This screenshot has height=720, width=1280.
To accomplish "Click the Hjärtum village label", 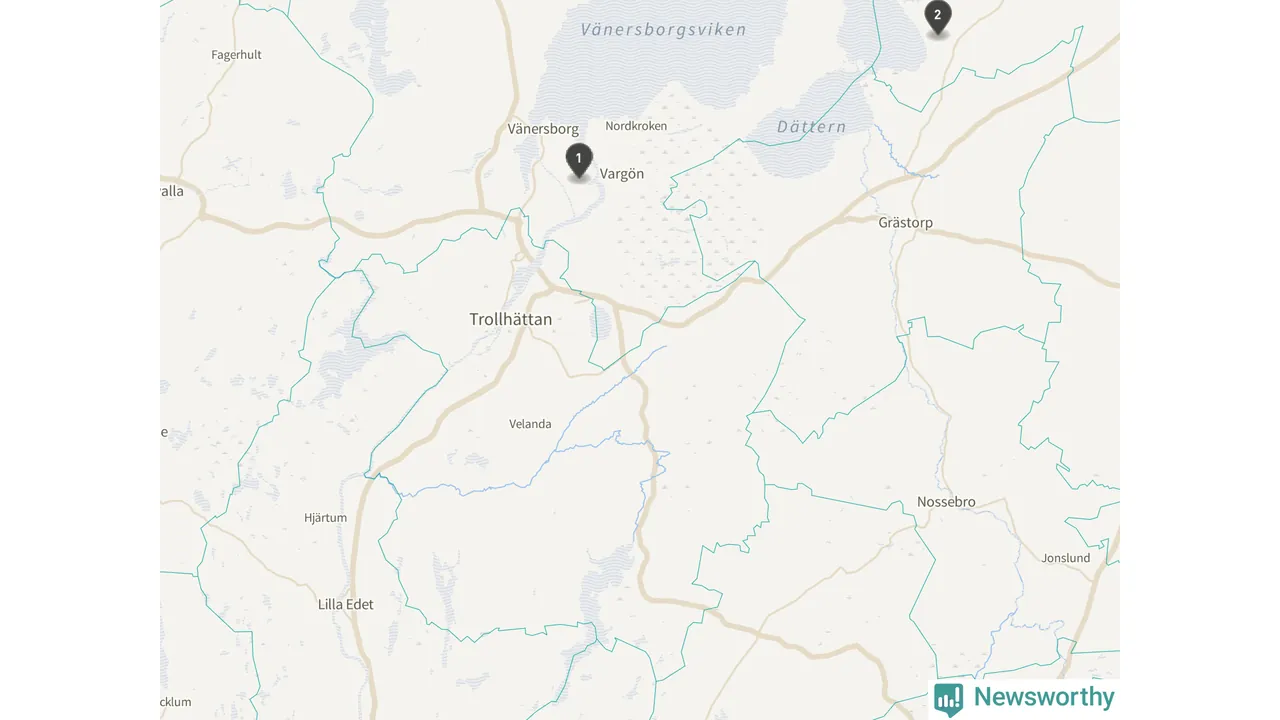I will (325, 518).
